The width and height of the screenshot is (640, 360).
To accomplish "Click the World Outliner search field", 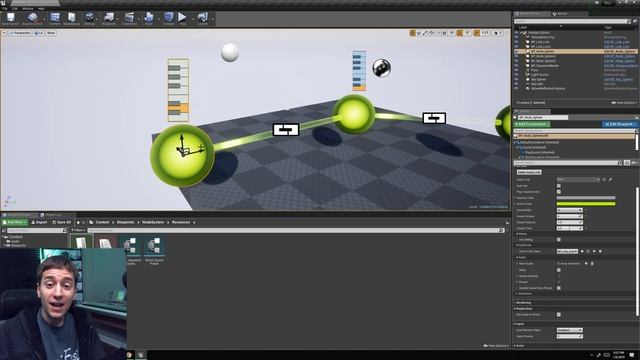I will pyautogui.click(x=571, y=21).
